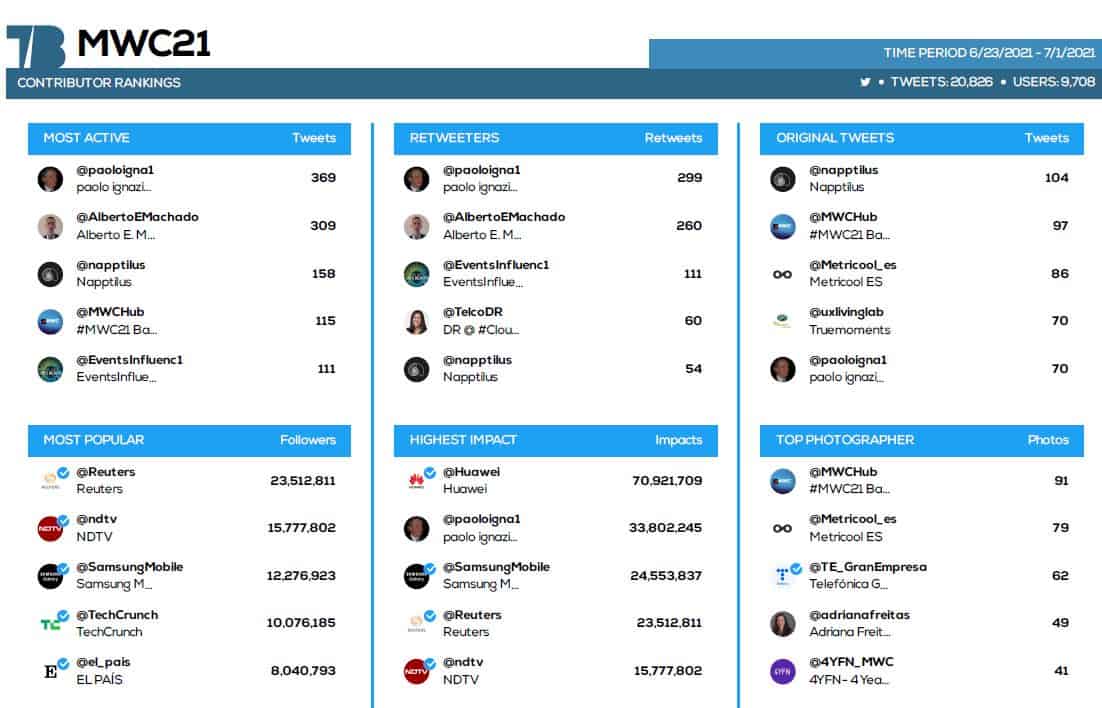
Task: Click @adrianafreitas avatar in Top Photographer
Action: tap(783, 624)
